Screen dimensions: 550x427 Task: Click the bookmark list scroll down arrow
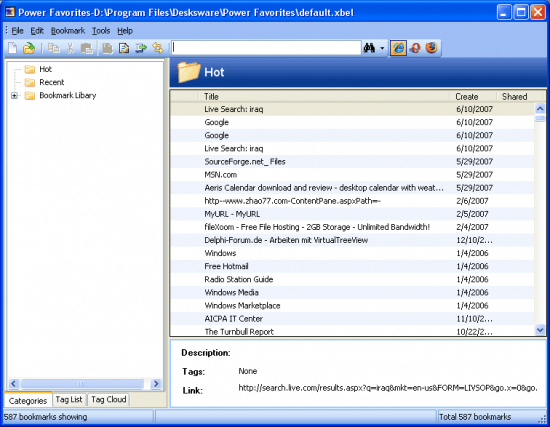pyautogui.click(x=540, y=330)
